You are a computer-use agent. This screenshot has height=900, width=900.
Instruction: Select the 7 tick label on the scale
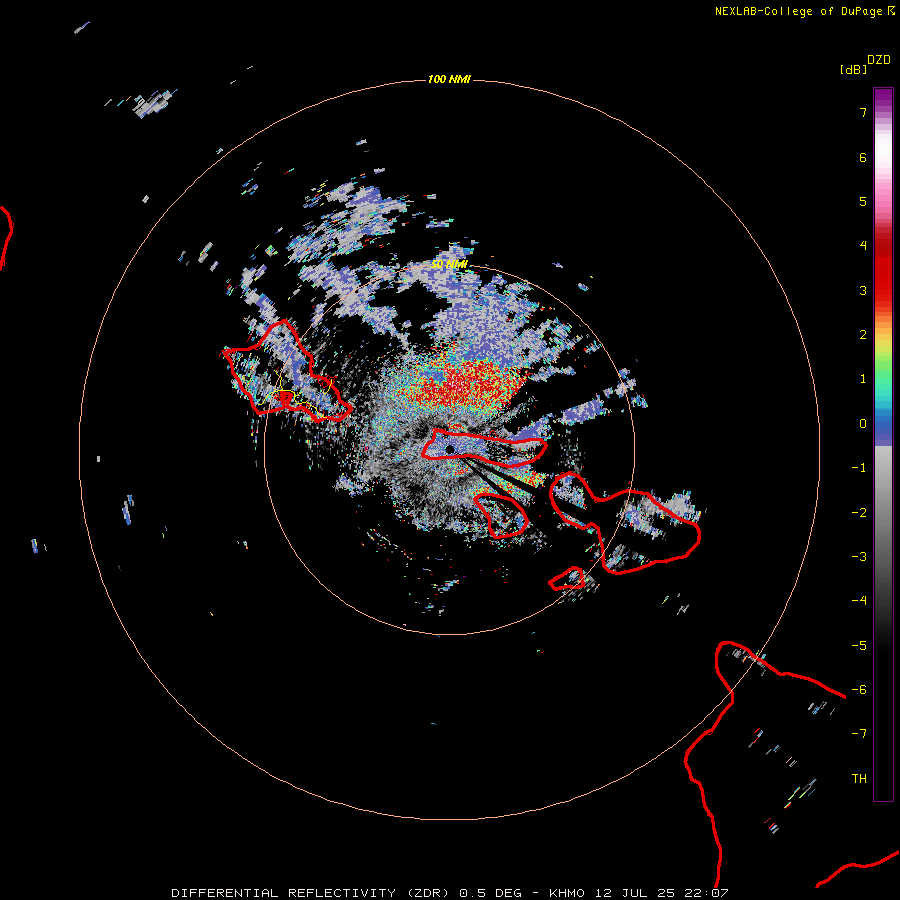(863, 112)
